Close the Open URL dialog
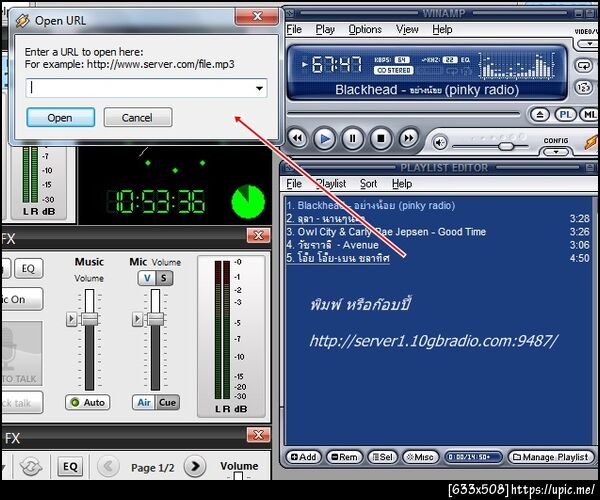The width and height of the screenshot is (600, 500). [x=257, y=16]
